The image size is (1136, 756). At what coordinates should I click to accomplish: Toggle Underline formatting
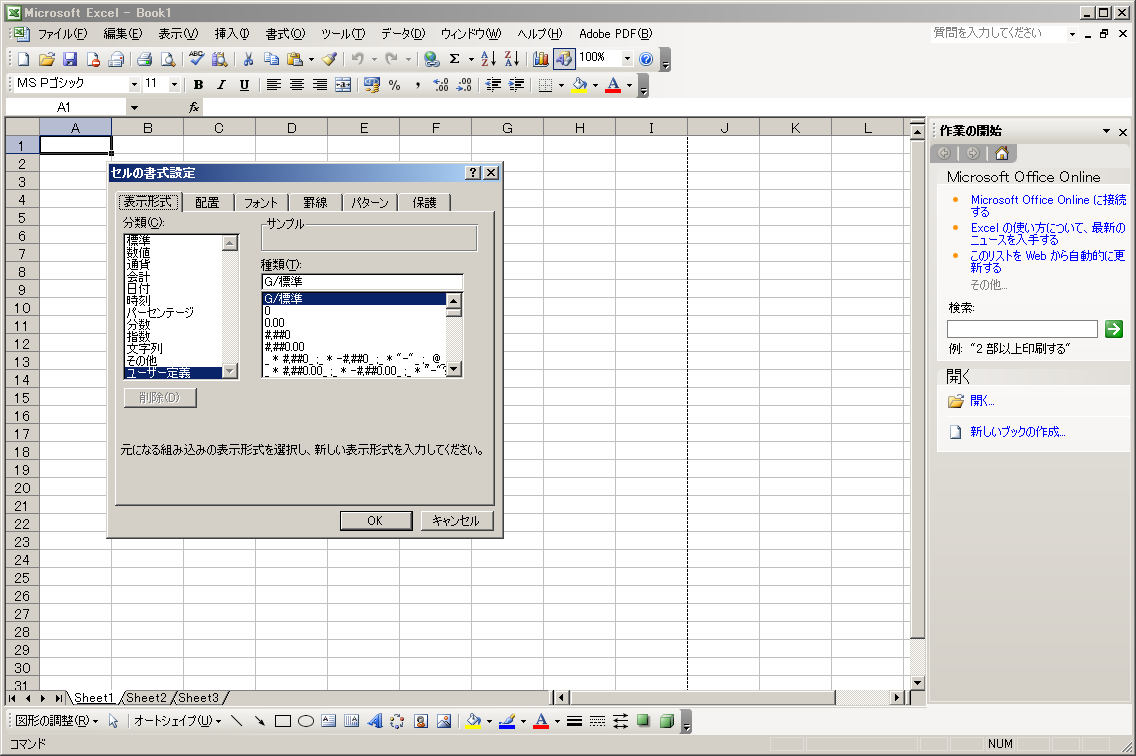[x=244, y=85]
